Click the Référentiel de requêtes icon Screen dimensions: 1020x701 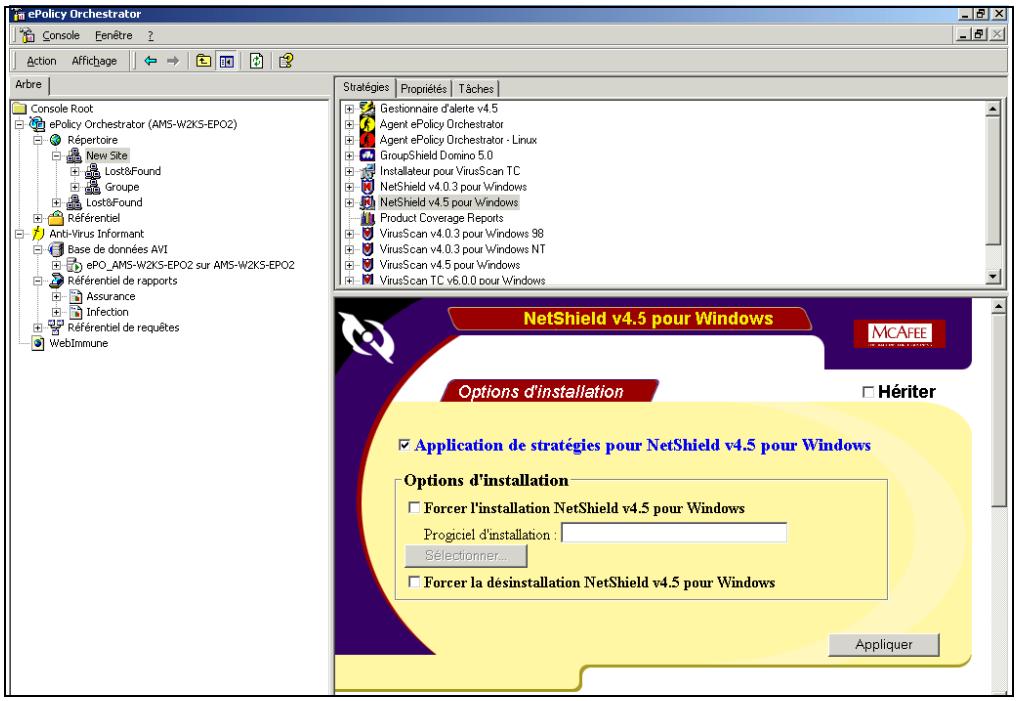(56, 327)
